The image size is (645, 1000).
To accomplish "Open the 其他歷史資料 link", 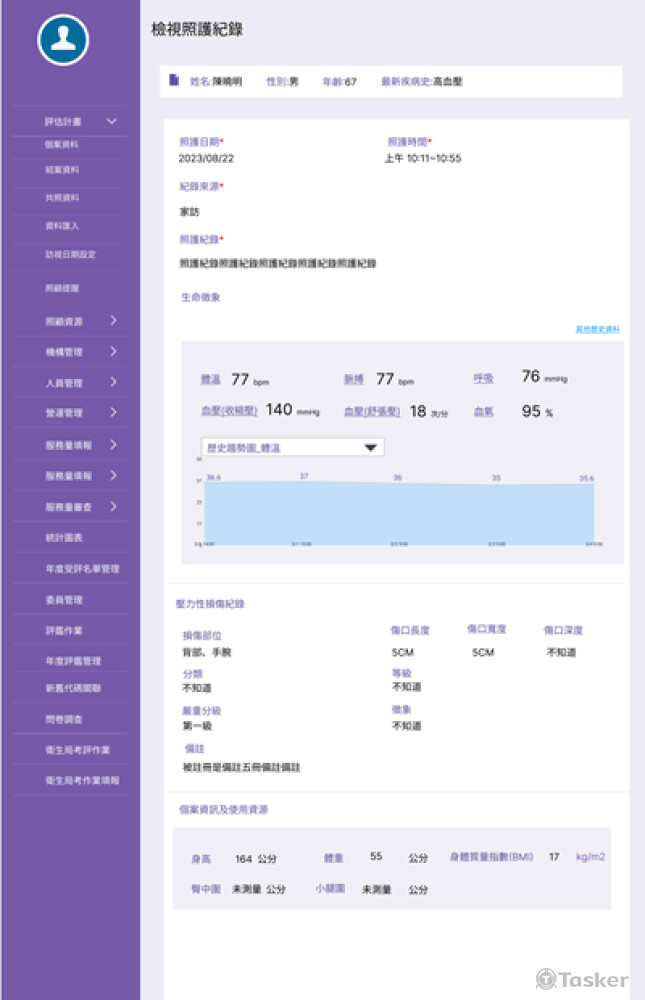I will coord(597,329).
